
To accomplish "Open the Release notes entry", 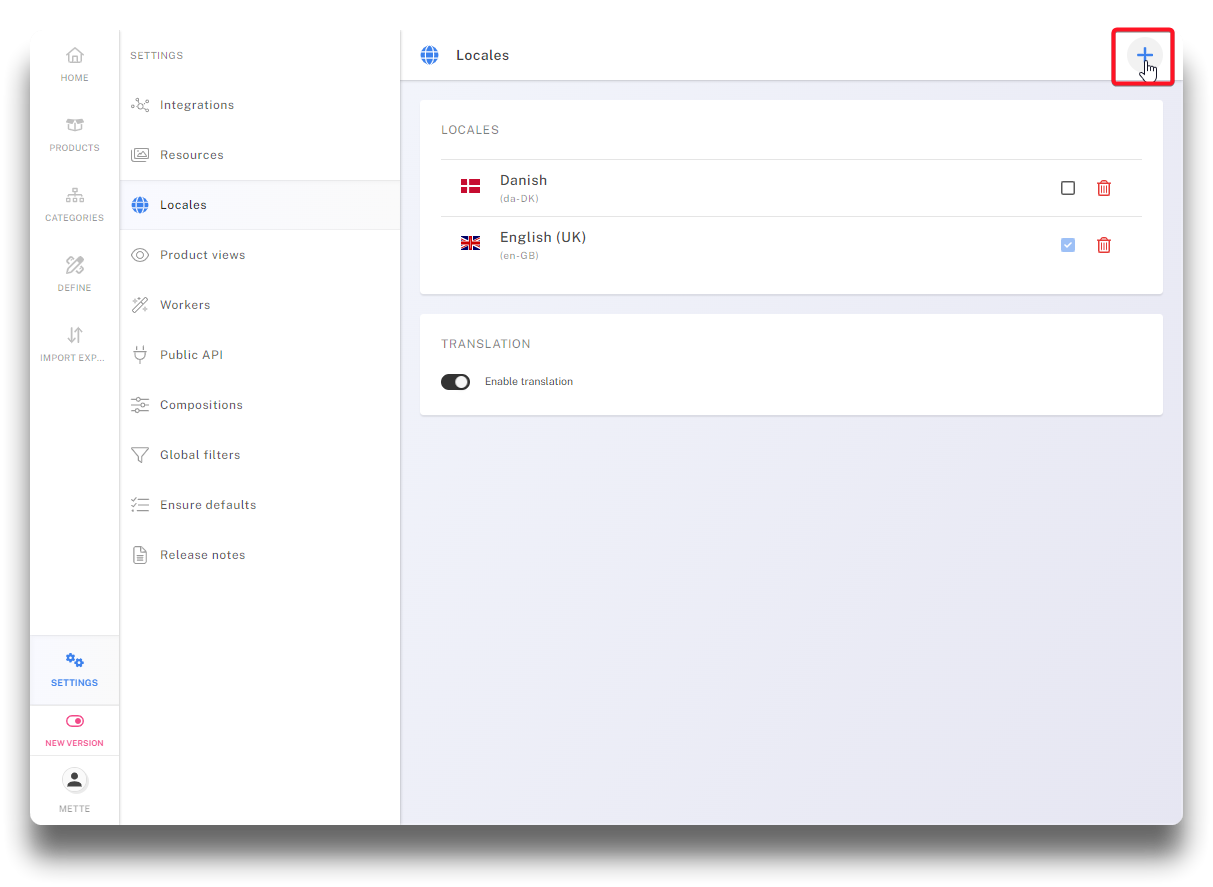I will [x=202, y=555].
